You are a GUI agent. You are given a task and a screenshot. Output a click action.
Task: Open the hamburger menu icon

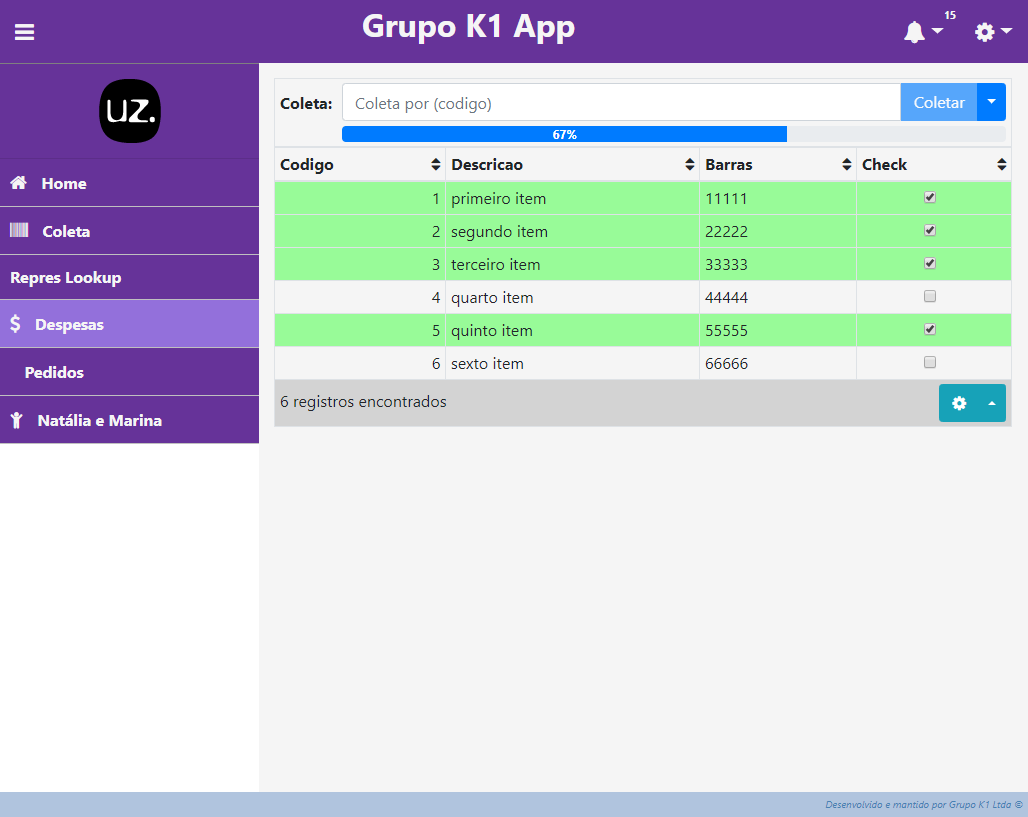point(24,32)
